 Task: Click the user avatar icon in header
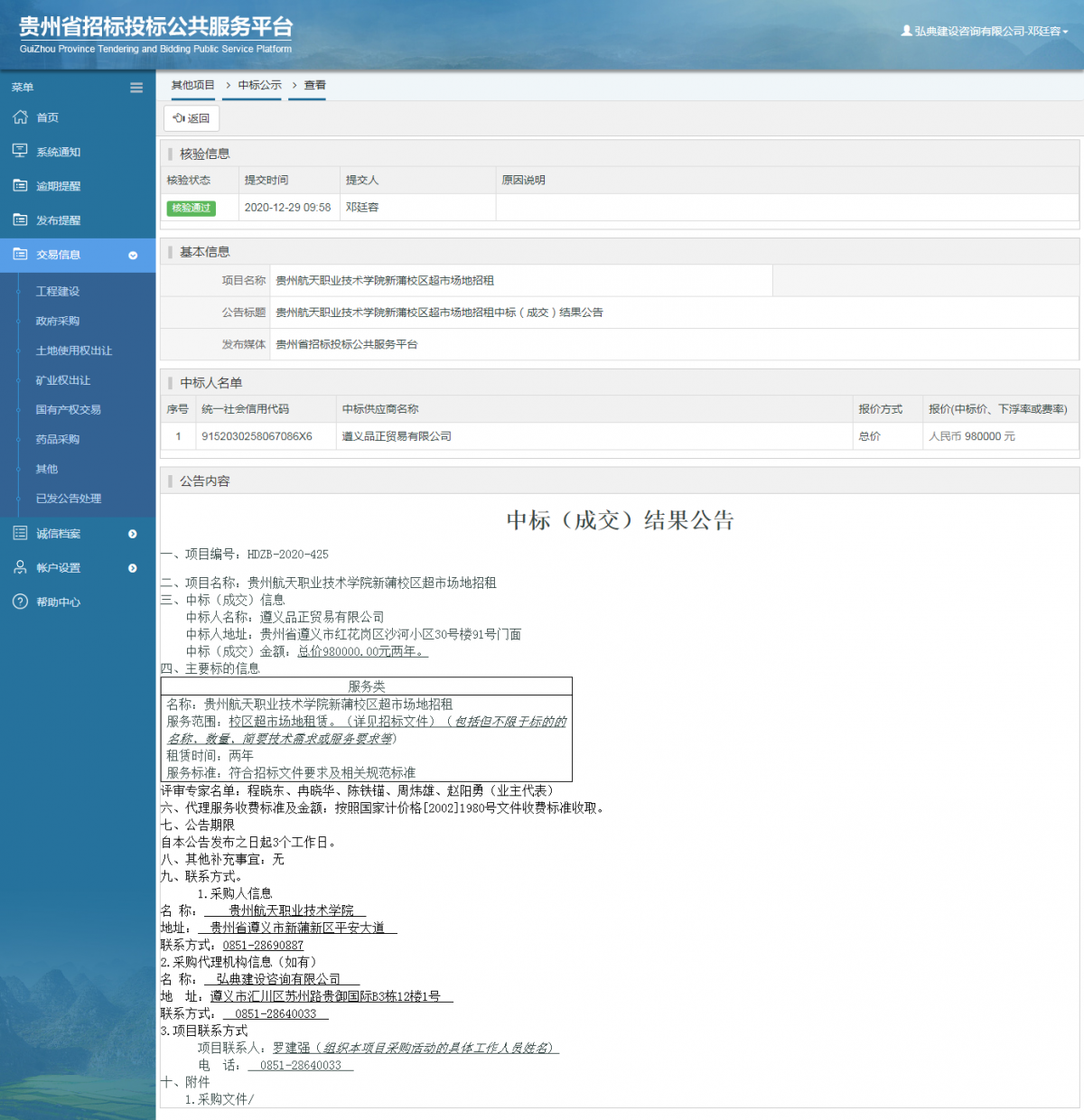[906, 31]
